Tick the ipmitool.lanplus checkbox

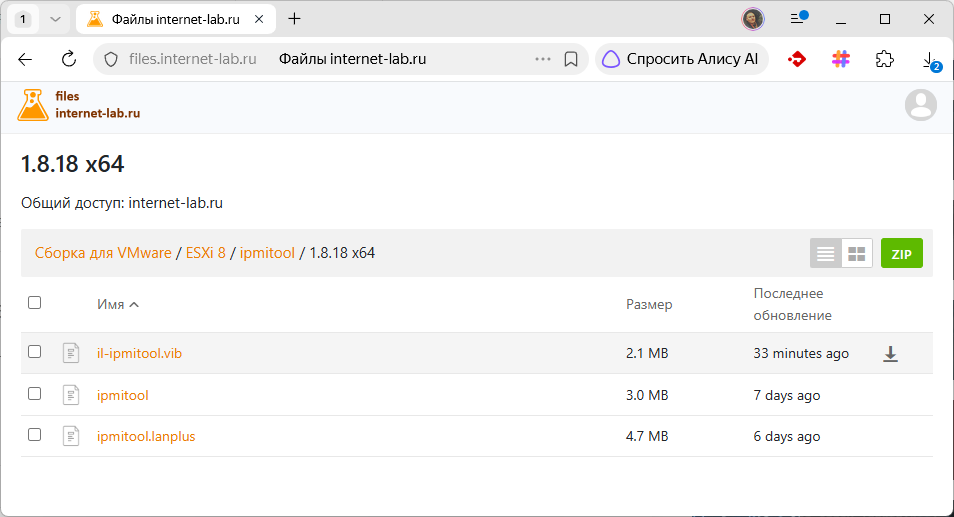click(35, 434)
